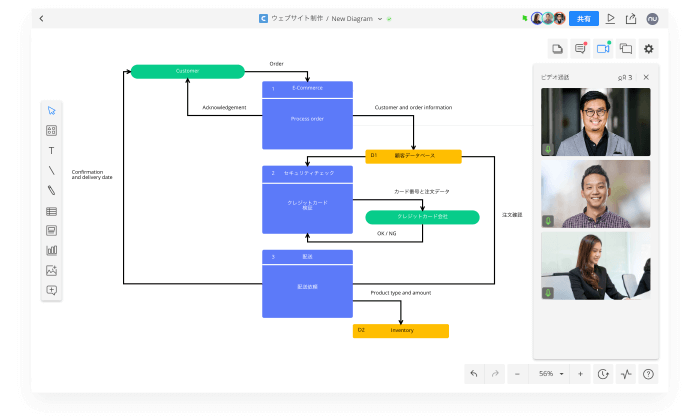Select the green Customer node

click(187, 71)
